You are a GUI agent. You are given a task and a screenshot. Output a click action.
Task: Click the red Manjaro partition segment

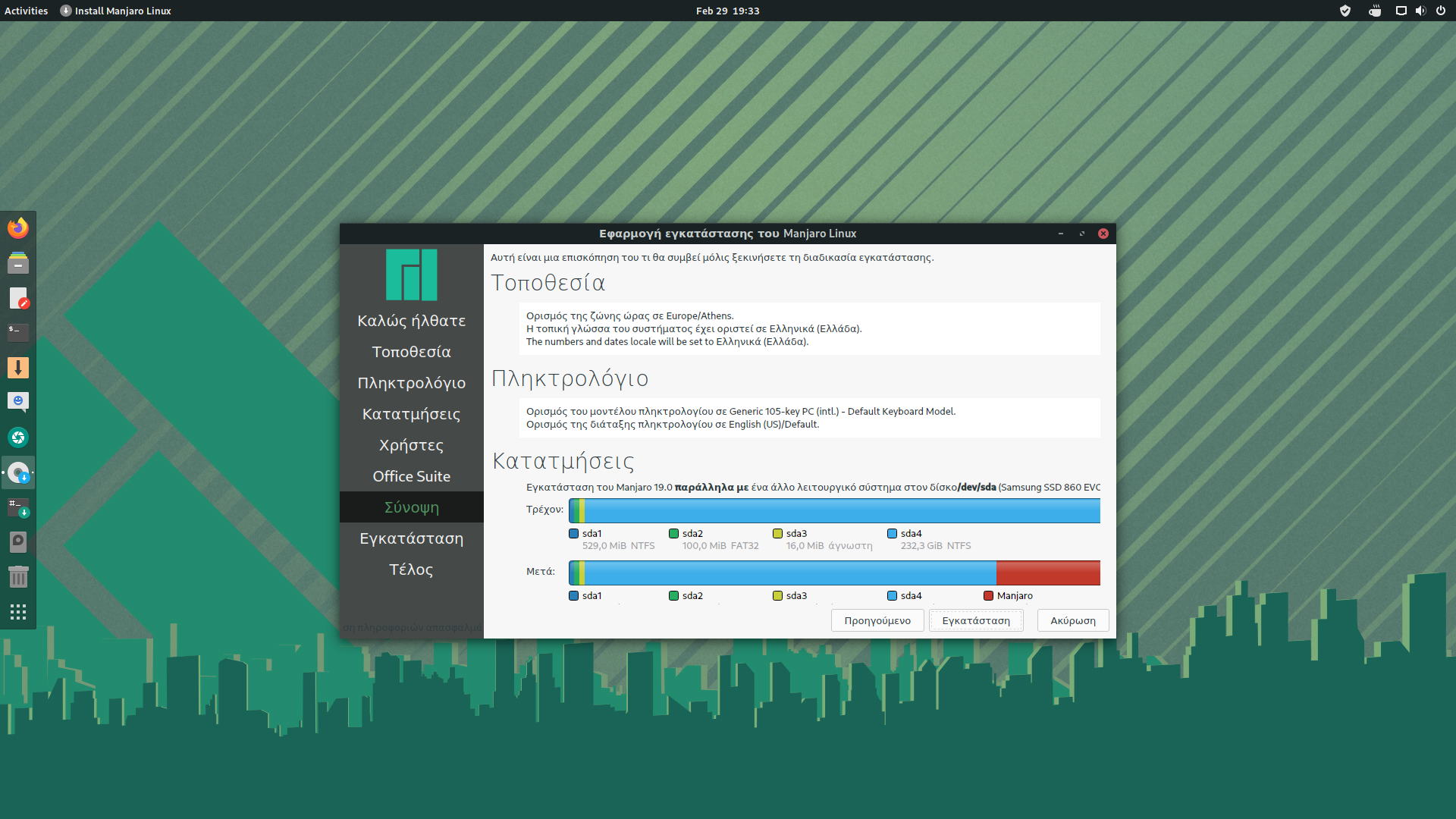point(1047,573)
